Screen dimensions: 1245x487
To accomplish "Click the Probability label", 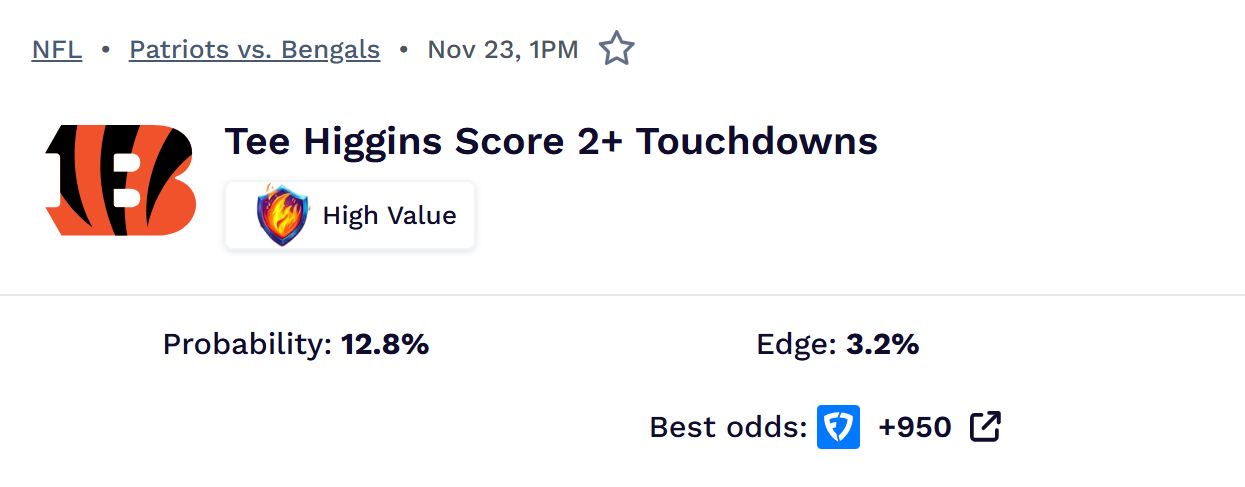I will (x=247, y=345).
